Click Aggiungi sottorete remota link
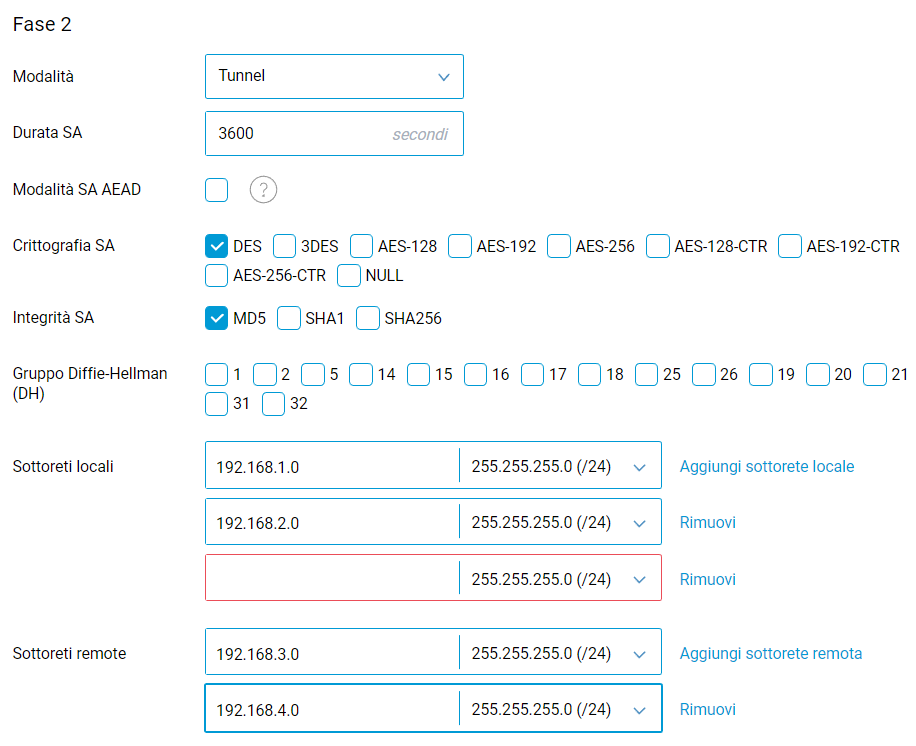 click(x=770, y=653)
